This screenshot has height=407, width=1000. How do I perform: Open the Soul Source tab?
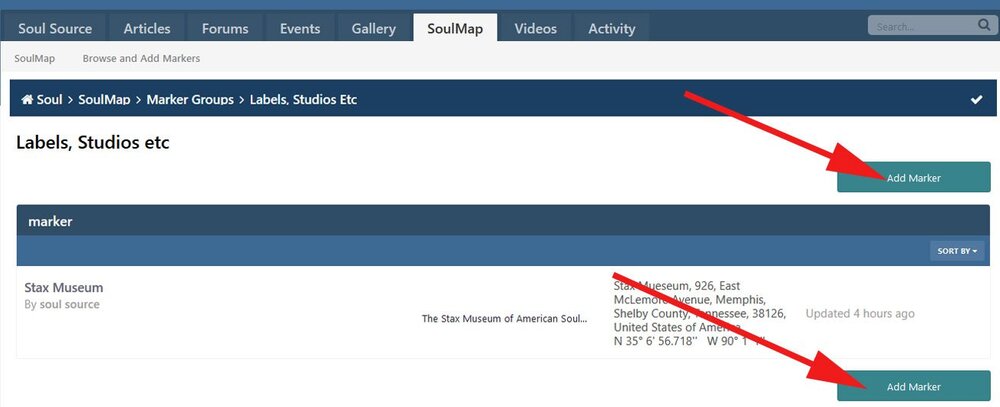[55, 29]
